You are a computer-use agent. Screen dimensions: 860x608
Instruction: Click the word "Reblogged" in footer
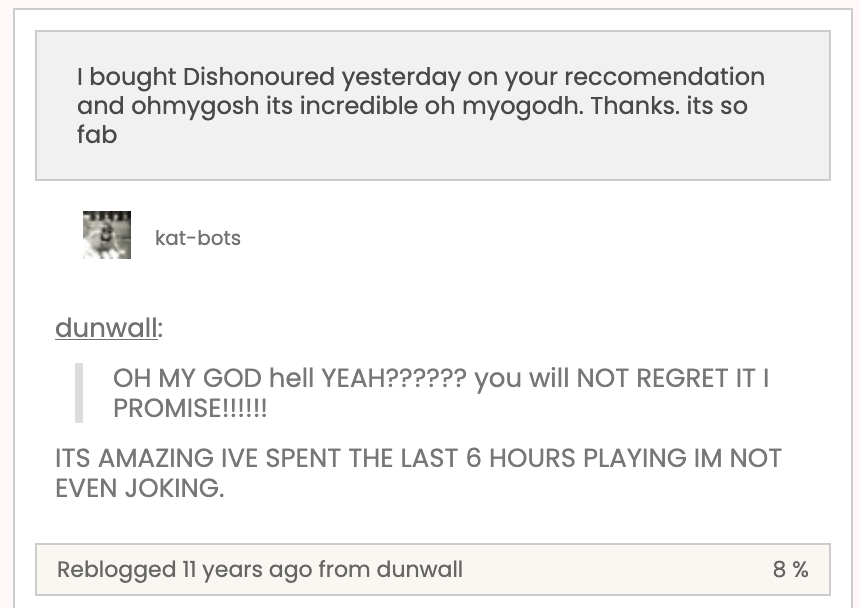point(116,570)
